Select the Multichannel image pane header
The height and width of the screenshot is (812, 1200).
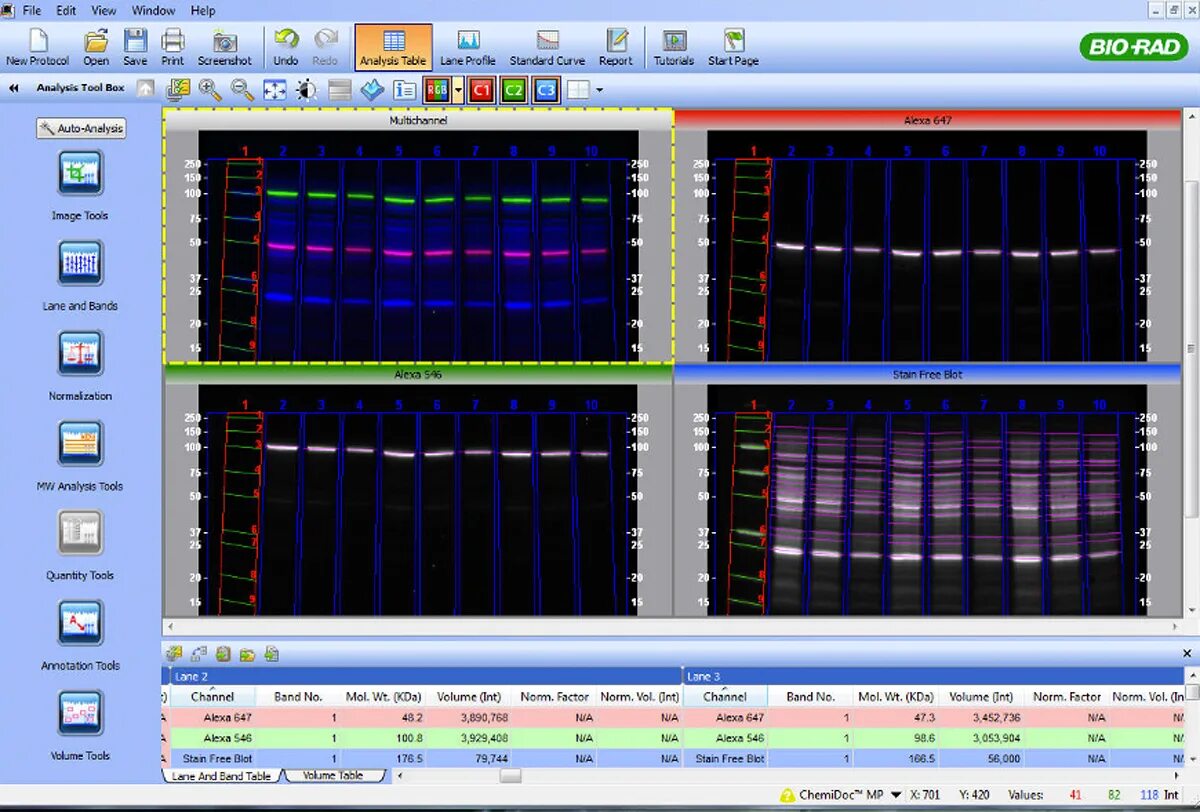click(x=418, y=119)
